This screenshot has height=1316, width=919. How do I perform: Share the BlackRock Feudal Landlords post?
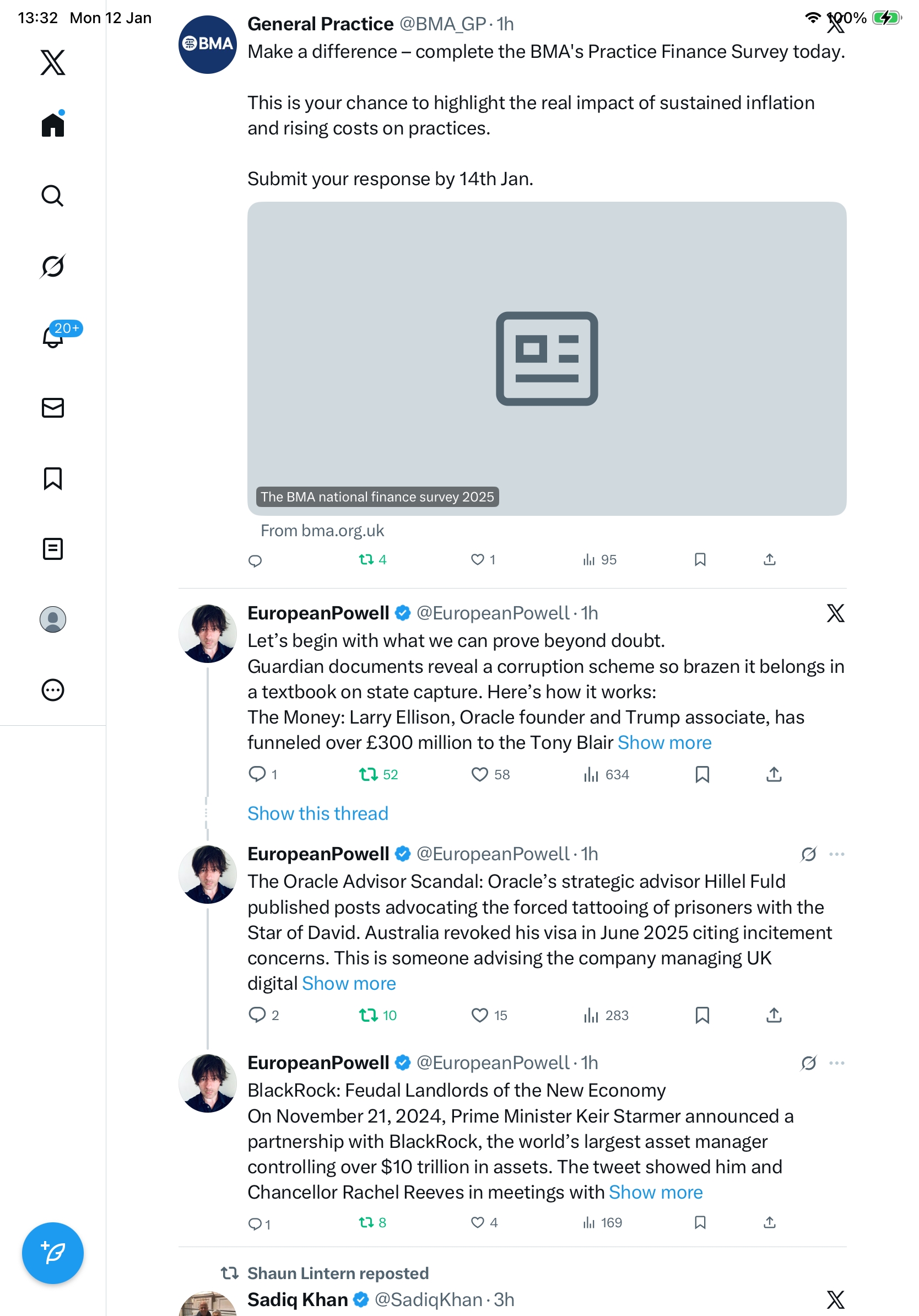[x=770, y=1222]
